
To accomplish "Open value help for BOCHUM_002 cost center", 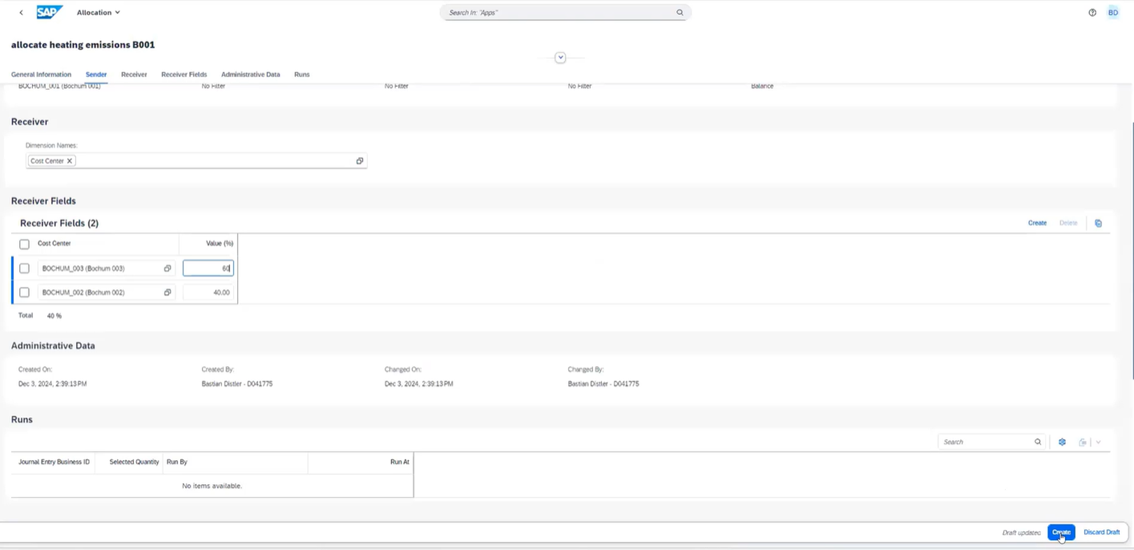I will point(167,293).
